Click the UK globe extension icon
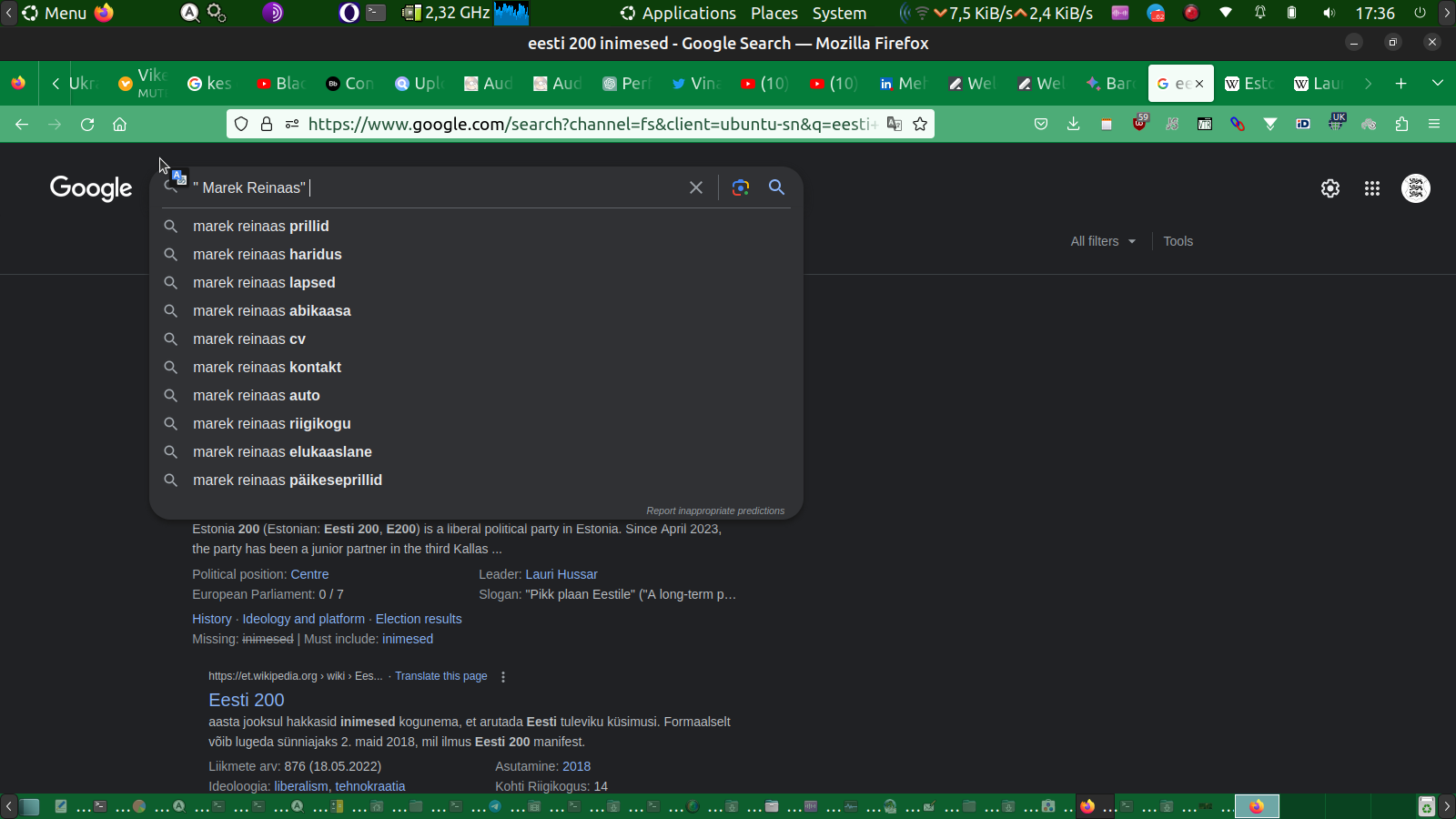The image size is (1456, 819). [1336, 123]
